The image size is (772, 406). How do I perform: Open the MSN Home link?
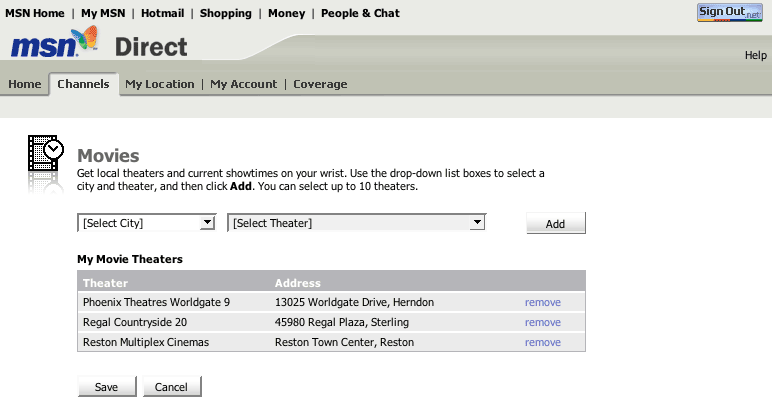pos(34,13)
